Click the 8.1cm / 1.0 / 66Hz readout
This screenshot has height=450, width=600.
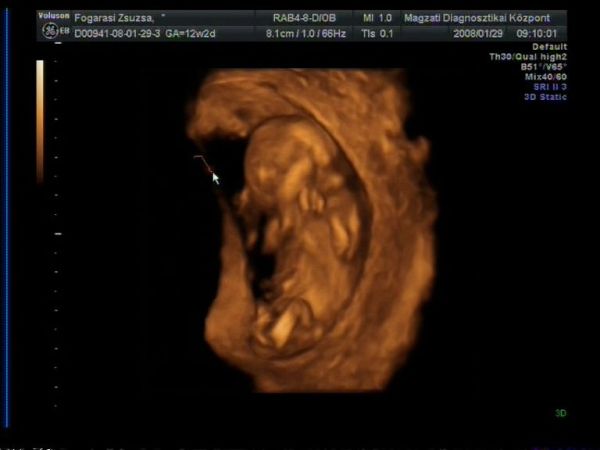click(x=305, y=33)
